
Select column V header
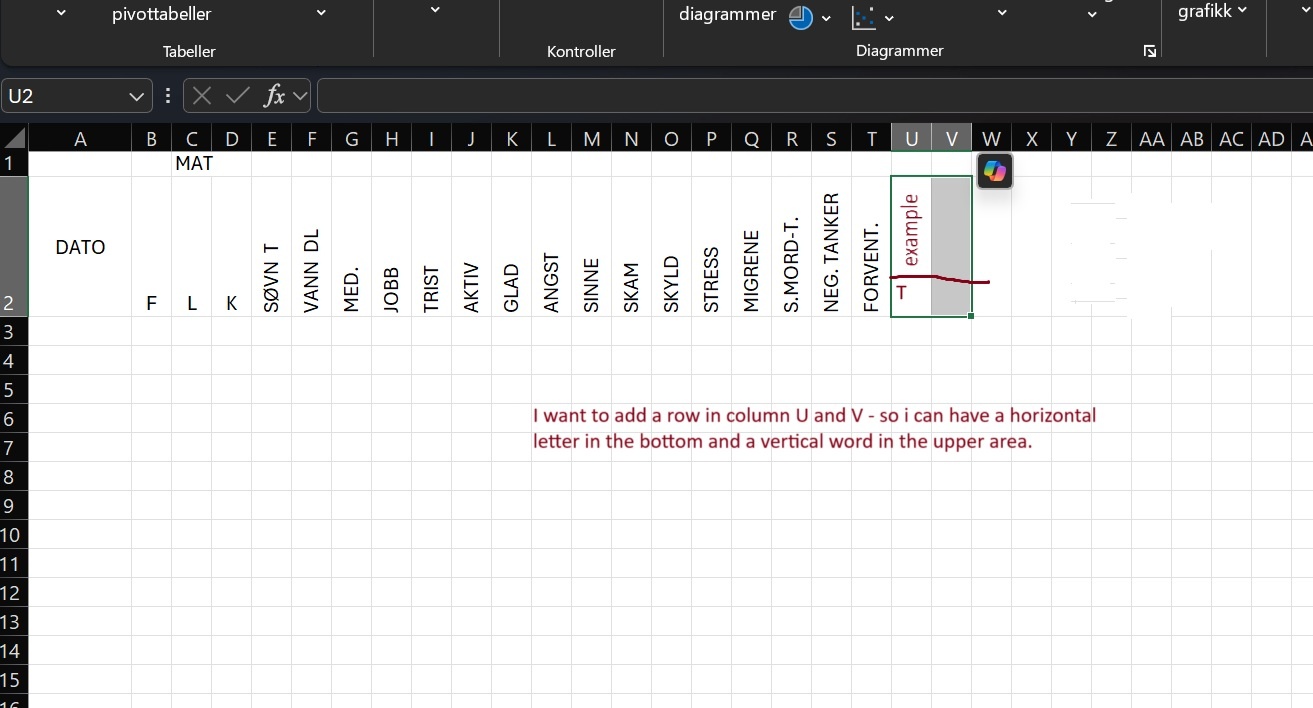(951, 137)
